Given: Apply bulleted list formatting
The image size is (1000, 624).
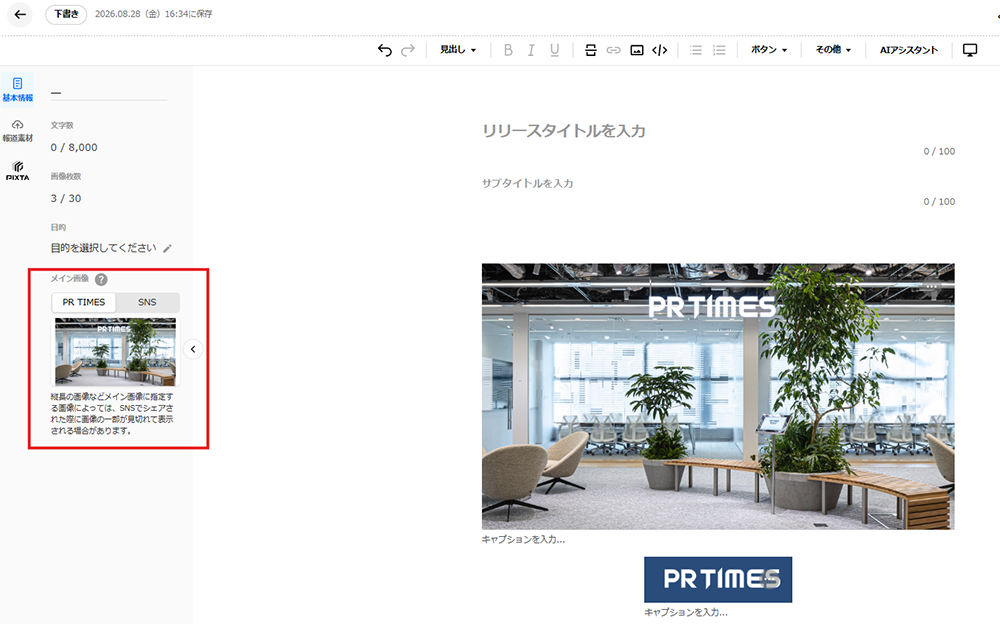Looking at the screenshot, I should pyautogui.click(x=696, y=50).
